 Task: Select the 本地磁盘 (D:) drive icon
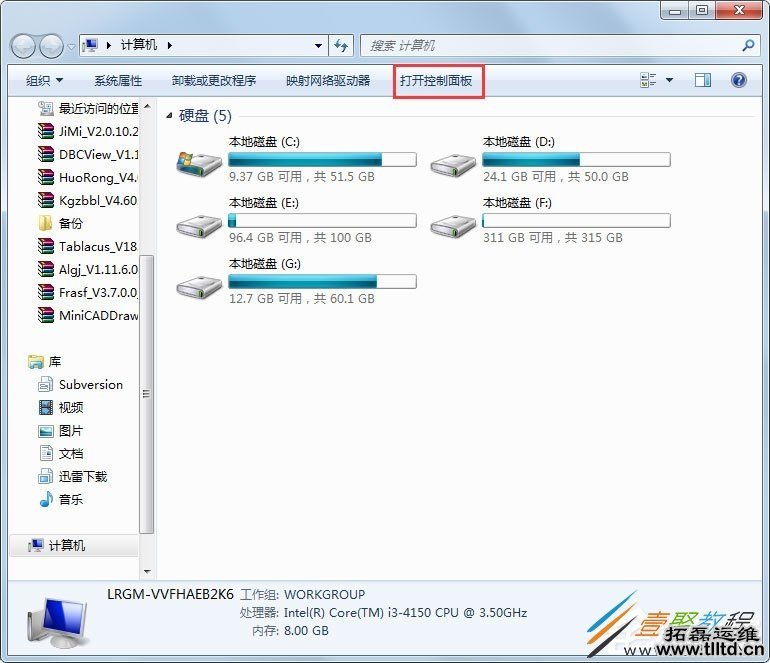tap(453, 165)
